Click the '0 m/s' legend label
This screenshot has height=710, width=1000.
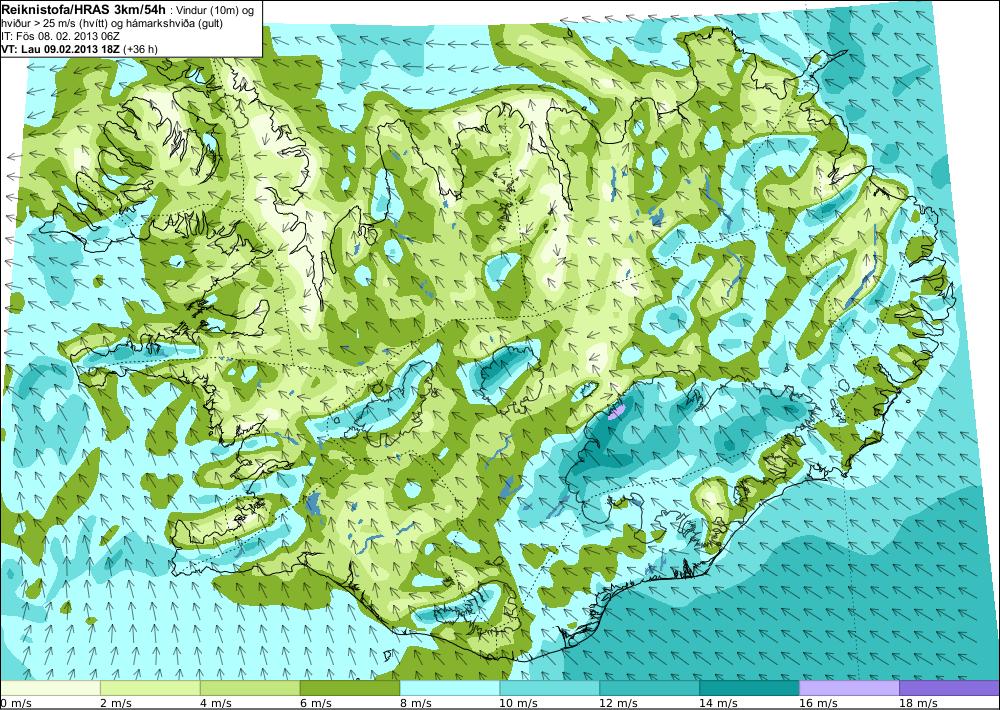16,703
